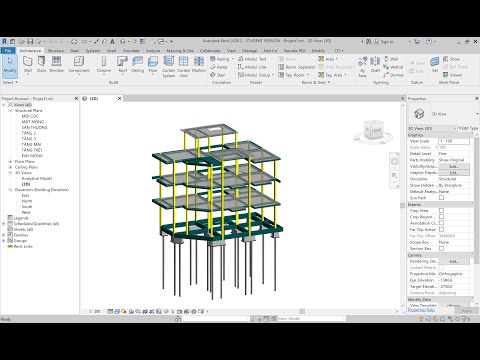
Task: Choose the Opening By Face tool
Action: [x=362, y=66]
